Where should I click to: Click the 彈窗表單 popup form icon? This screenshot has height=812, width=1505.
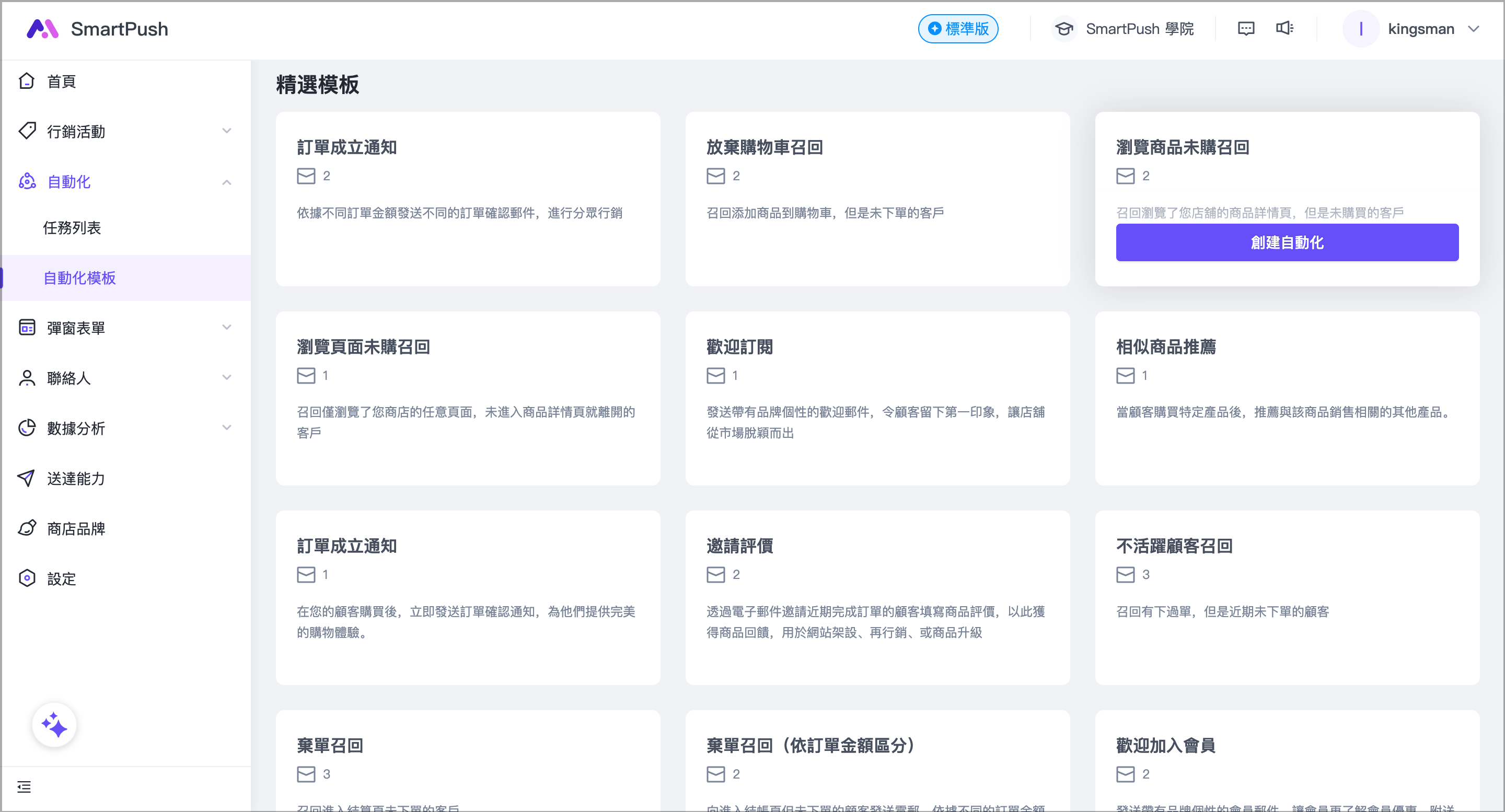click(x=27, y=327)
